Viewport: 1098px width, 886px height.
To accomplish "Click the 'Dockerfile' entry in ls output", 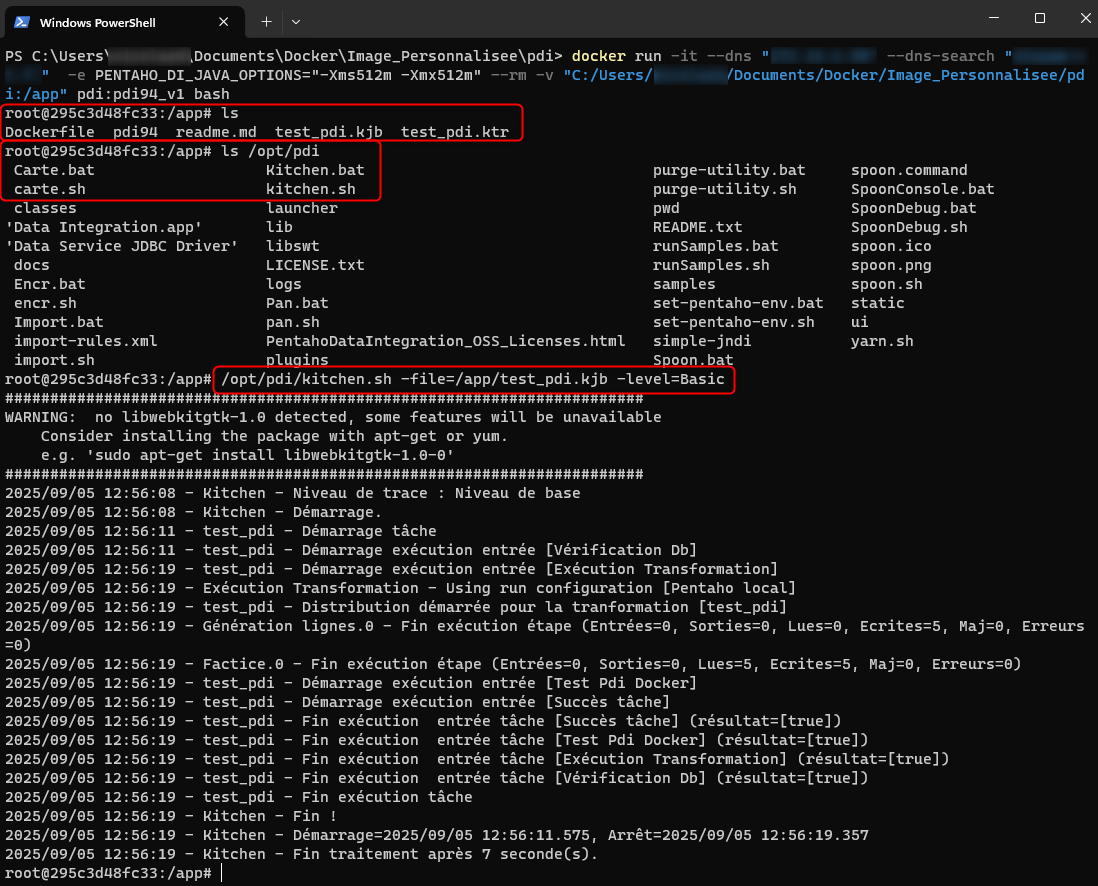I will pyautogui.click(x=50, y=132).
